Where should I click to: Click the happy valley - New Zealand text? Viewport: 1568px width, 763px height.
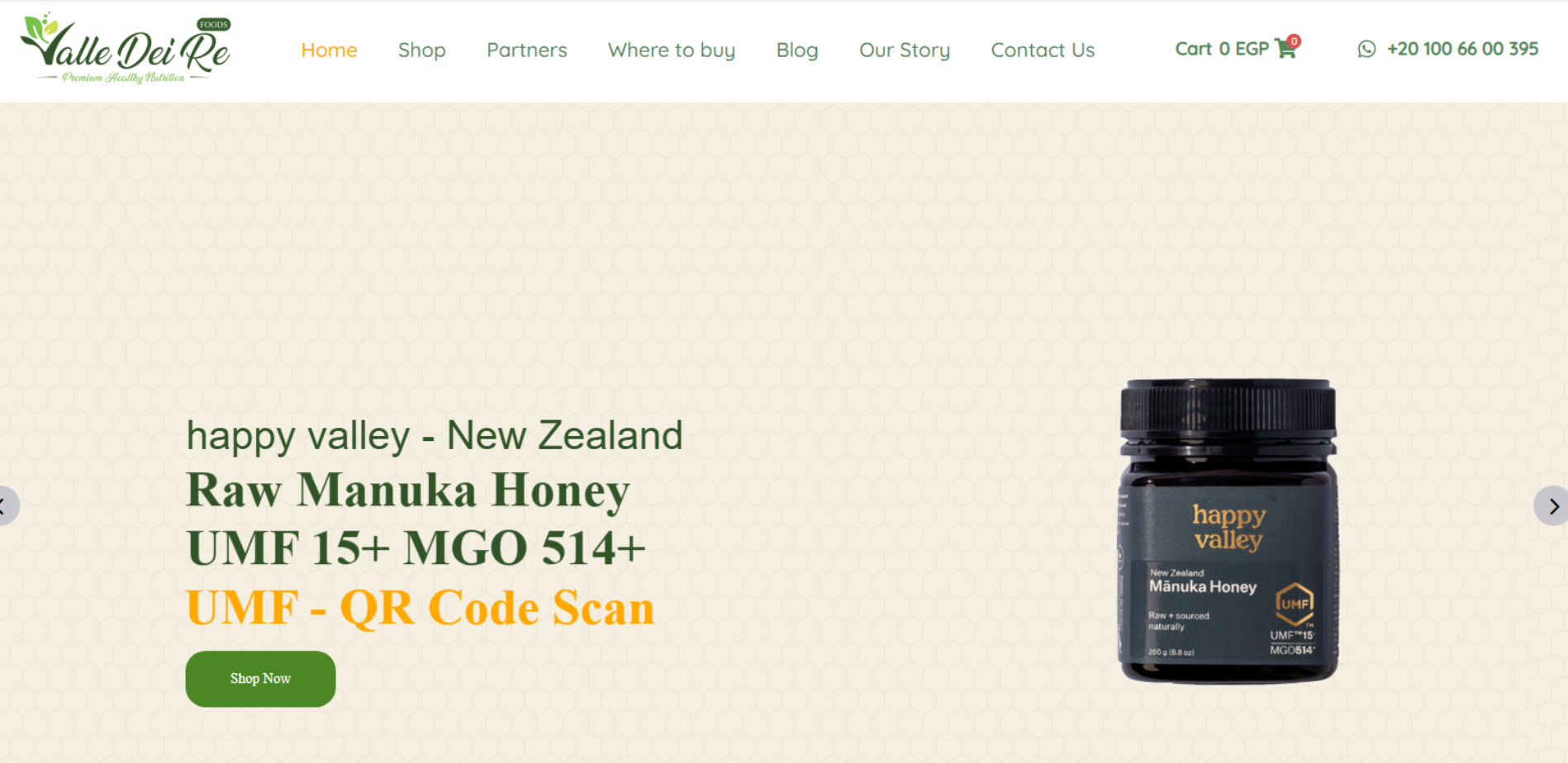(435, 436)
